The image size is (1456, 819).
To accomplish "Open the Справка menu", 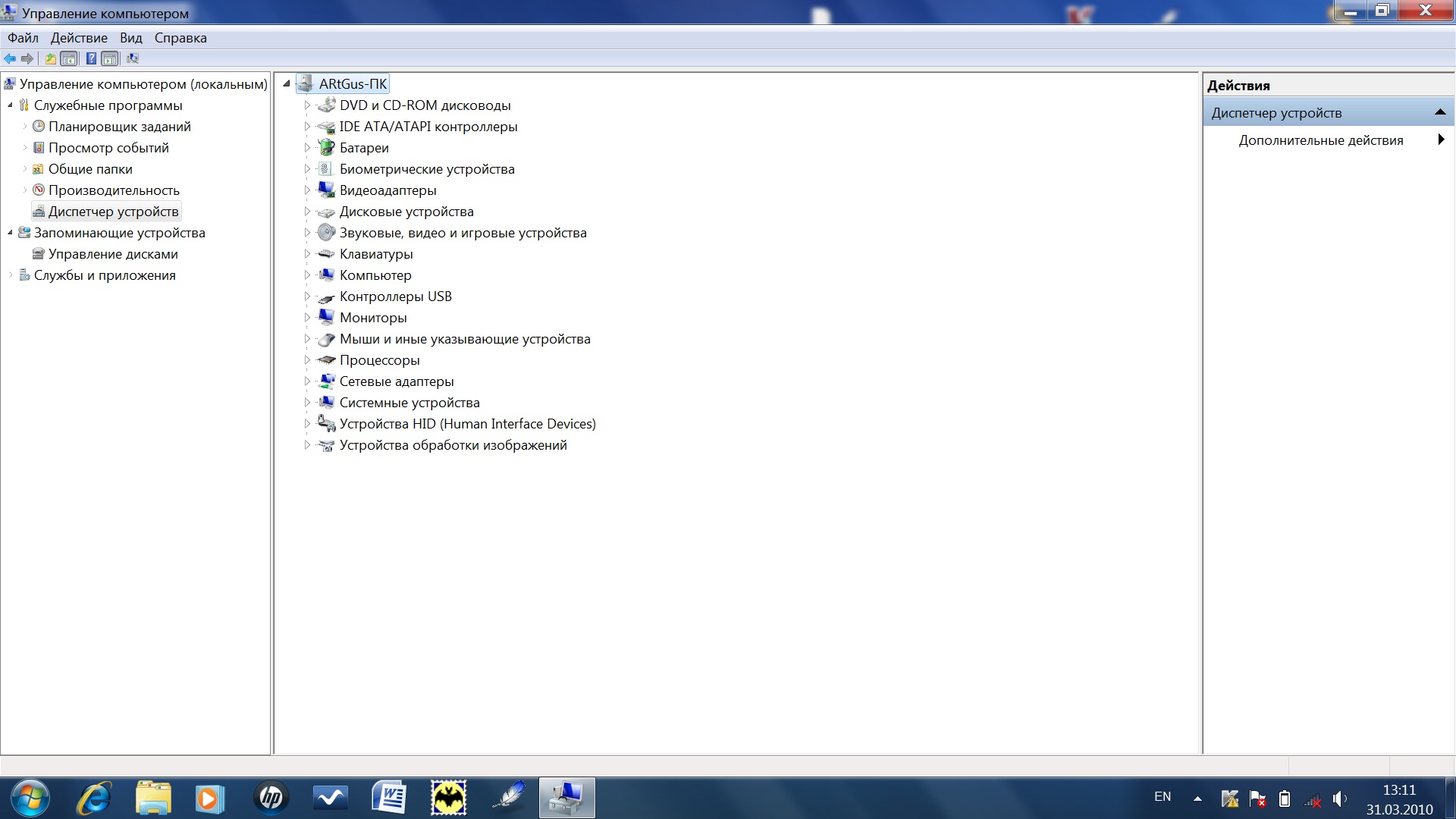I will click(x=180, y=38).
